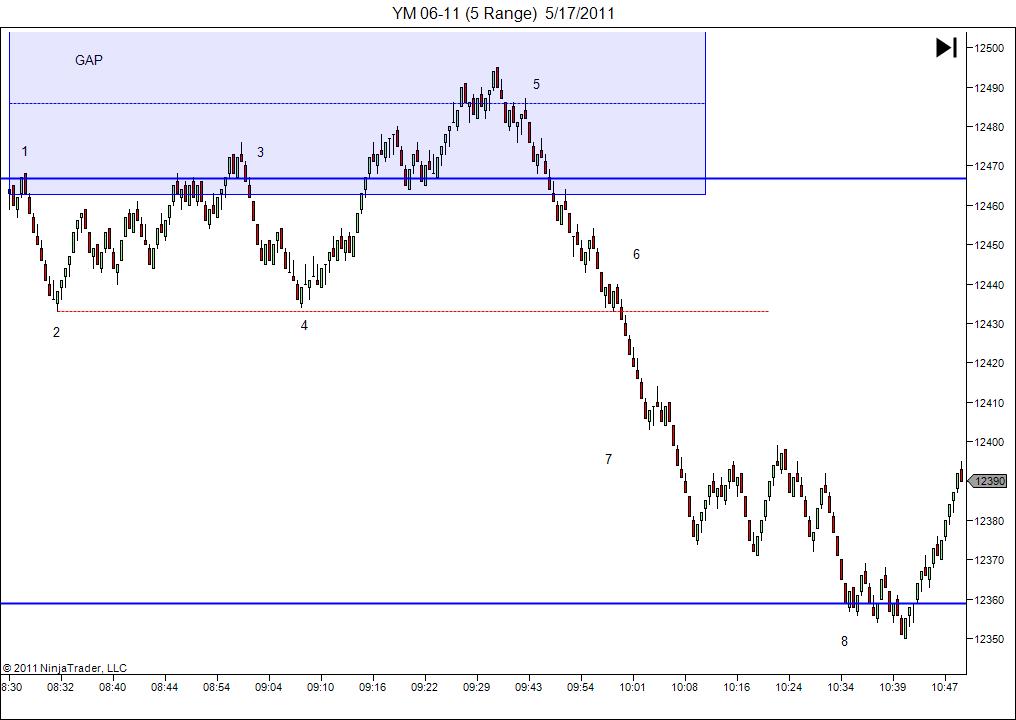Click the 12450 price axis label
Screen dimensions: 1016x720
(989, 245)
